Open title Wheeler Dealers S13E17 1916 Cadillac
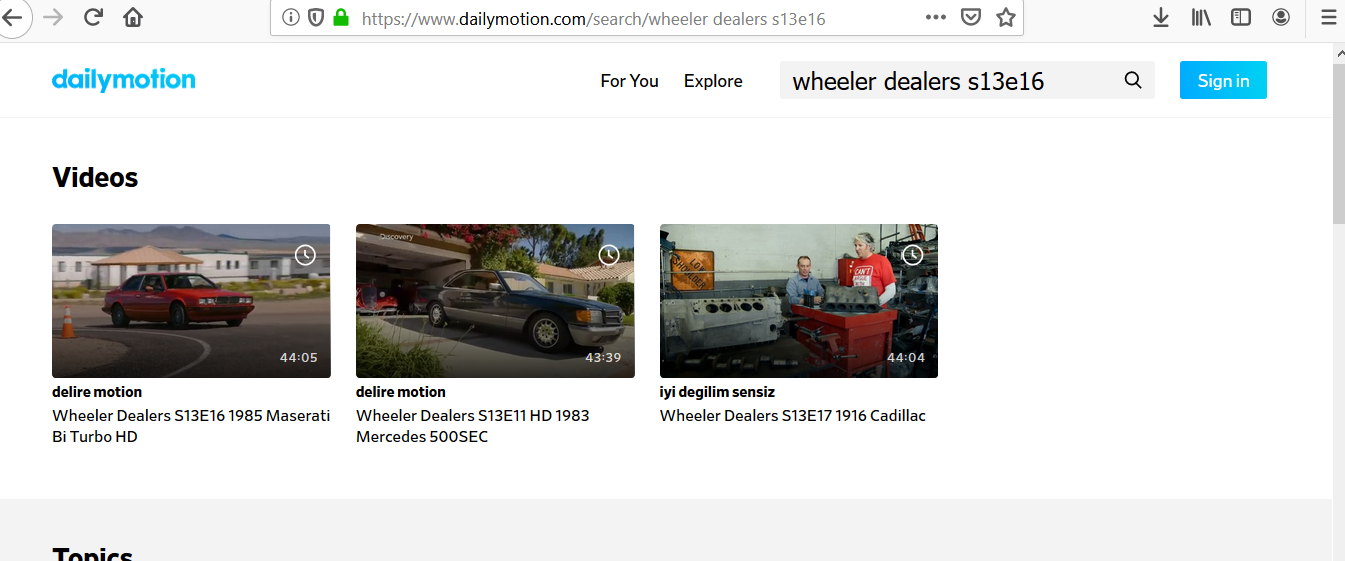The width and height of the screenshot is (1345, 561). click(793, 416)
